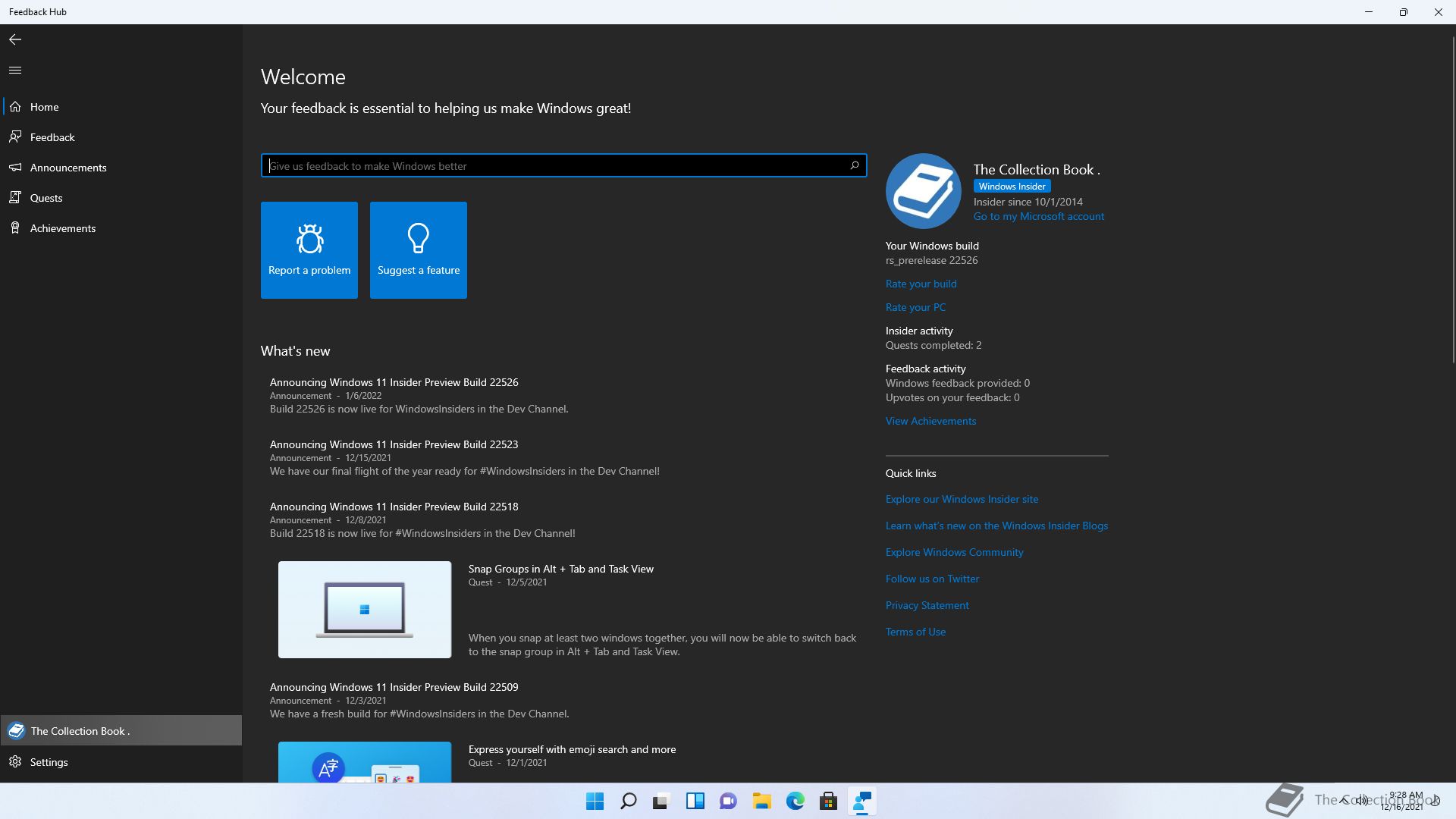Open Settings in the sidebar
The width and height of the screenshot is (1456, 819).
121,762
